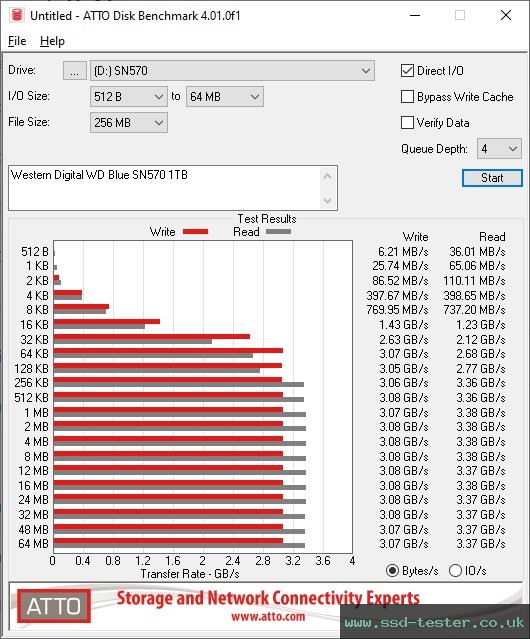Image resolution: width=530 pixels, height=639 pixels.
Task: Click the gray Read legend swatch
Action: point(279,232)
